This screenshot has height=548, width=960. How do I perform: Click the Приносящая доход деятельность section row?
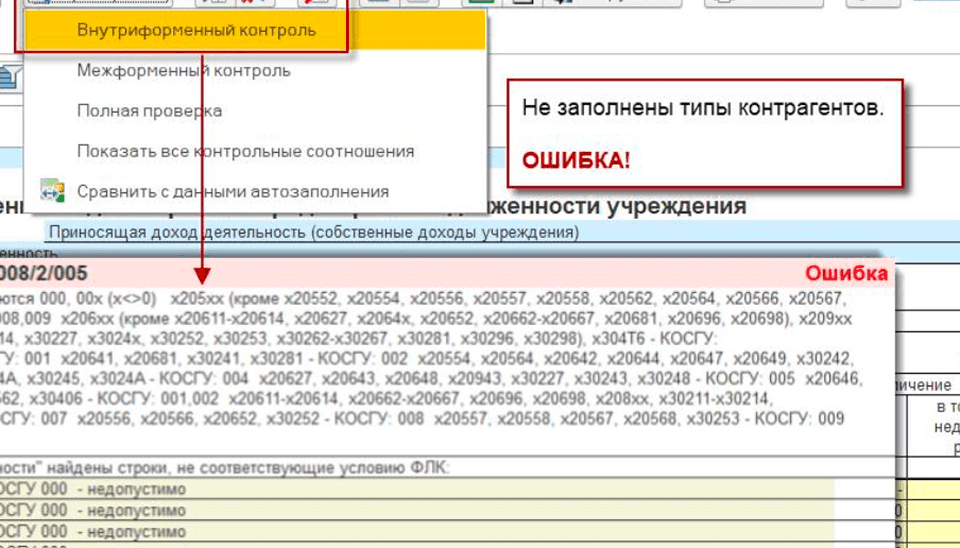313,233
